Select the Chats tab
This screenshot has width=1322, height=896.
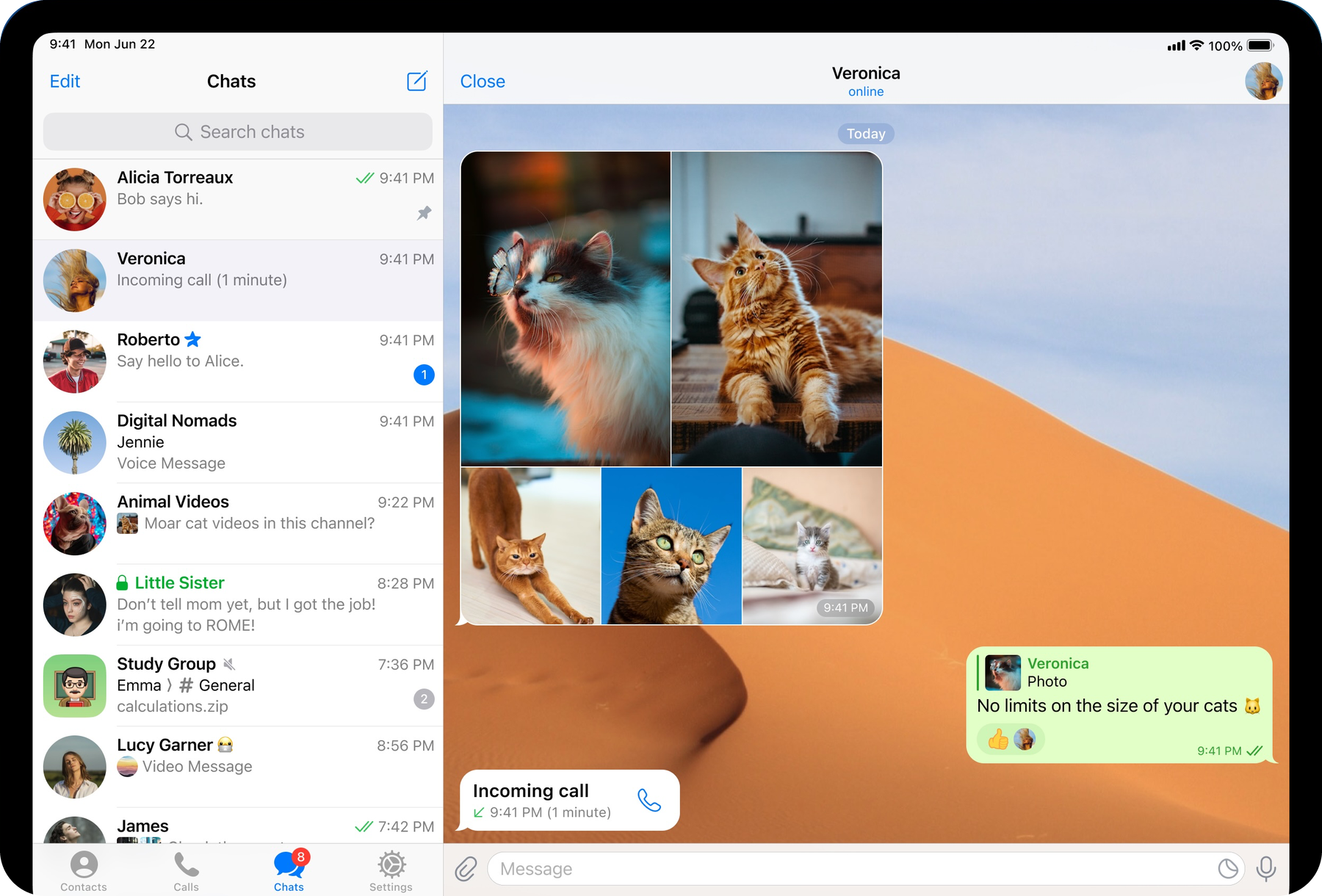289,871
